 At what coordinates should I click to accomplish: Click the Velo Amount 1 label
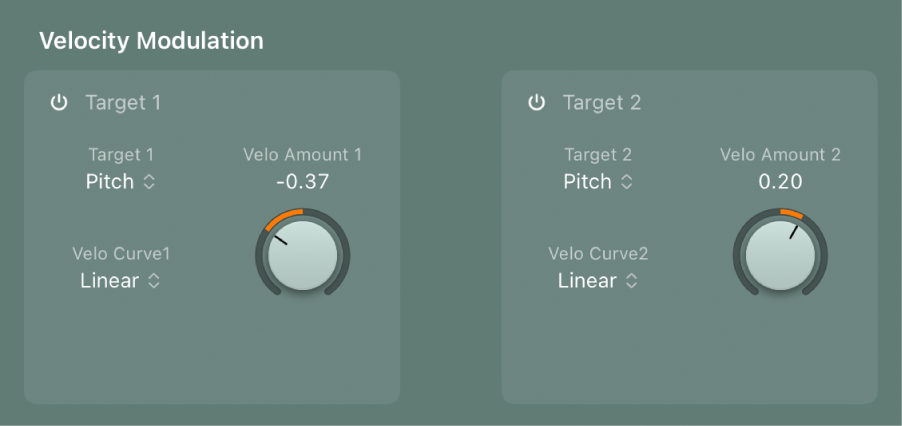[x=302, y=155]
